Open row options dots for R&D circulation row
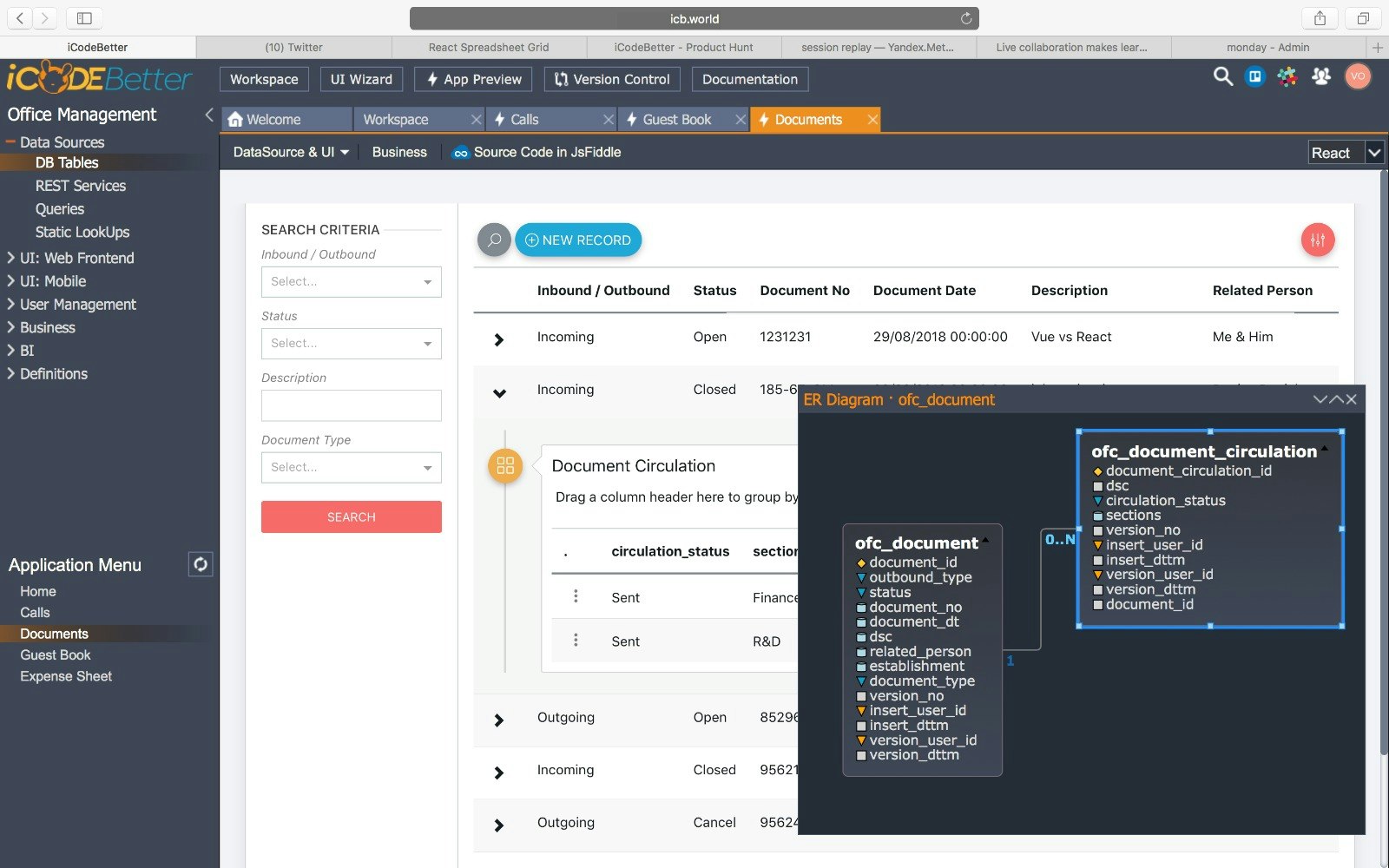The height and width of the screenshot is (868, 1389). [576, 640]
